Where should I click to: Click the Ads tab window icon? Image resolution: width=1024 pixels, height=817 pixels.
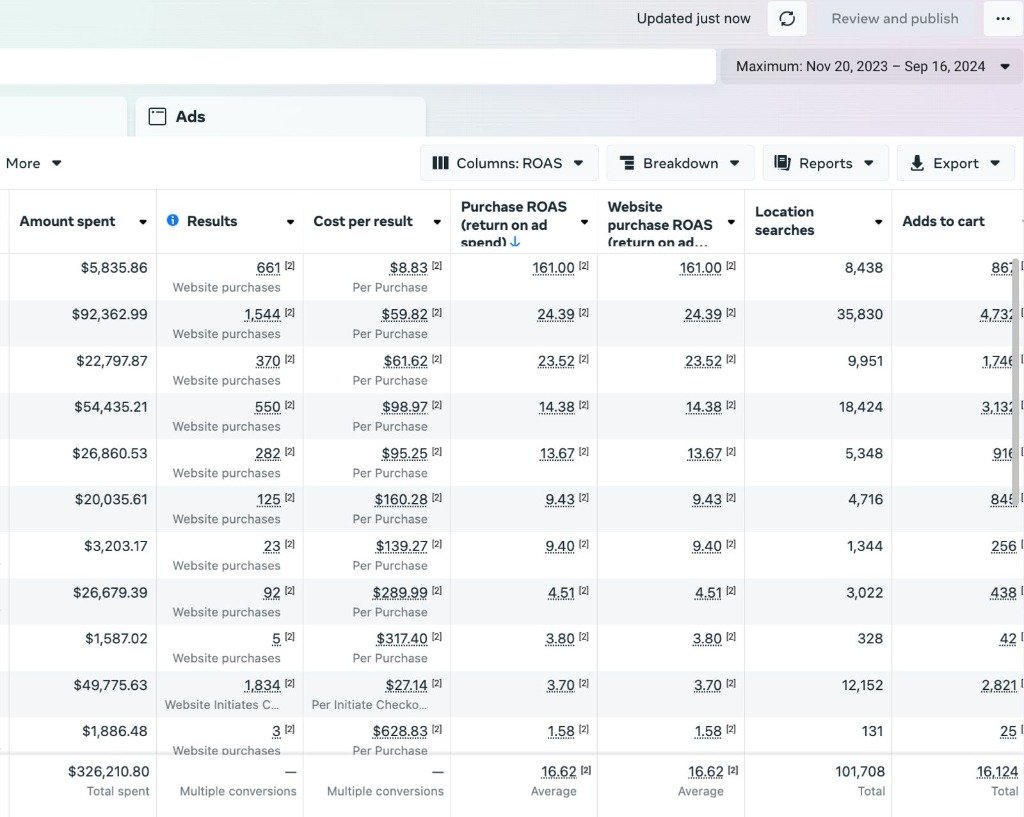157,116
